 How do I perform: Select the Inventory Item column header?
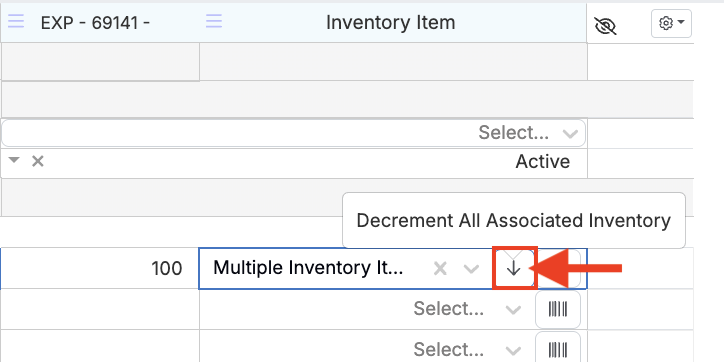(393, 22)
